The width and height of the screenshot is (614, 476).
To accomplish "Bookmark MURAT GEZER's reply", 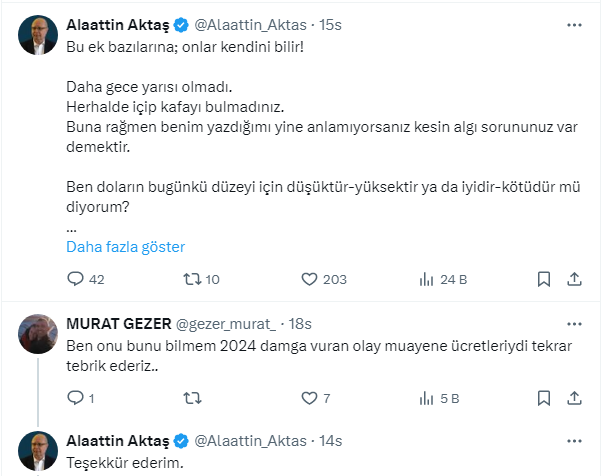I will point(543,399).
